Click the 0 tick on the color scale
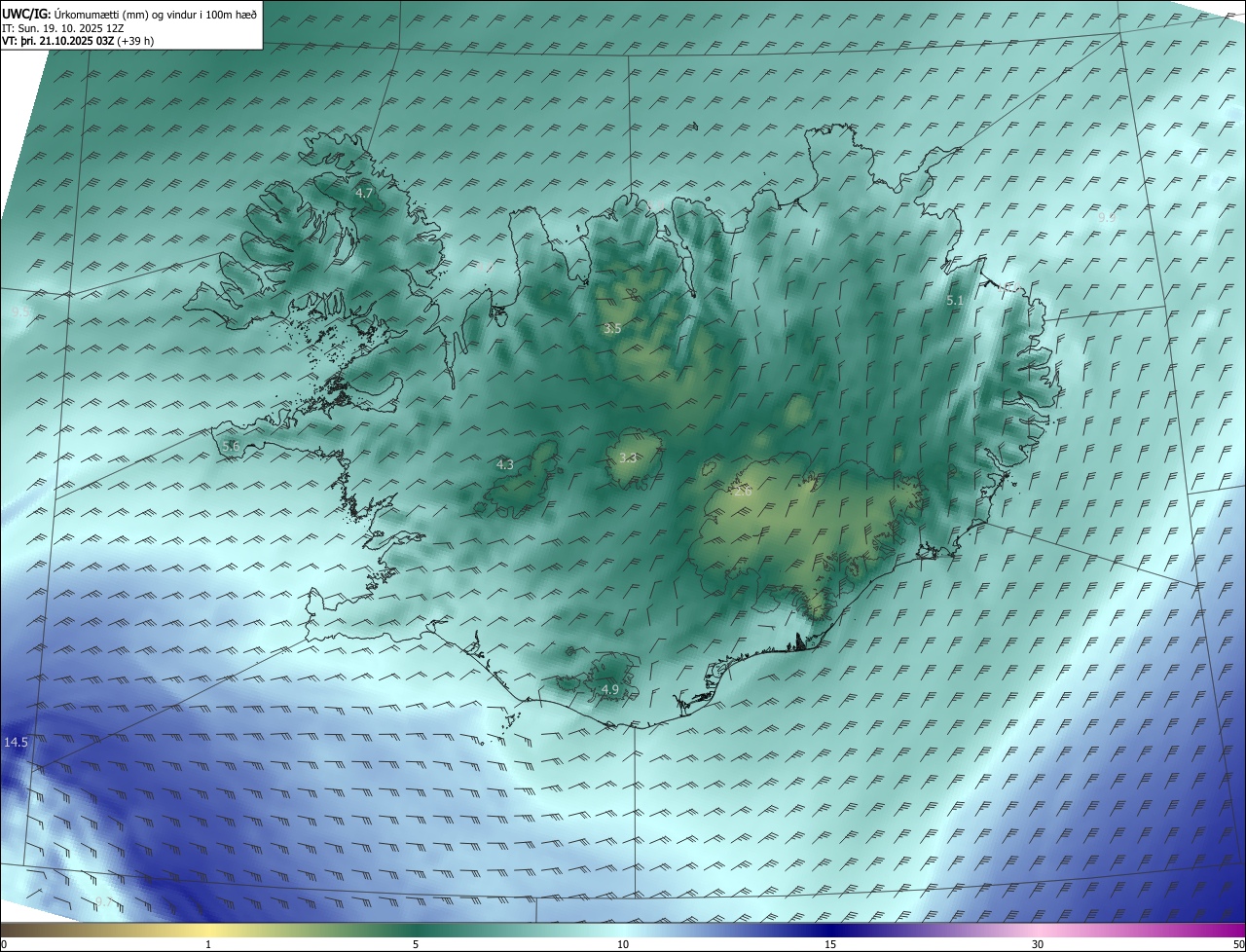1246x952 pixels. point(4,944)
